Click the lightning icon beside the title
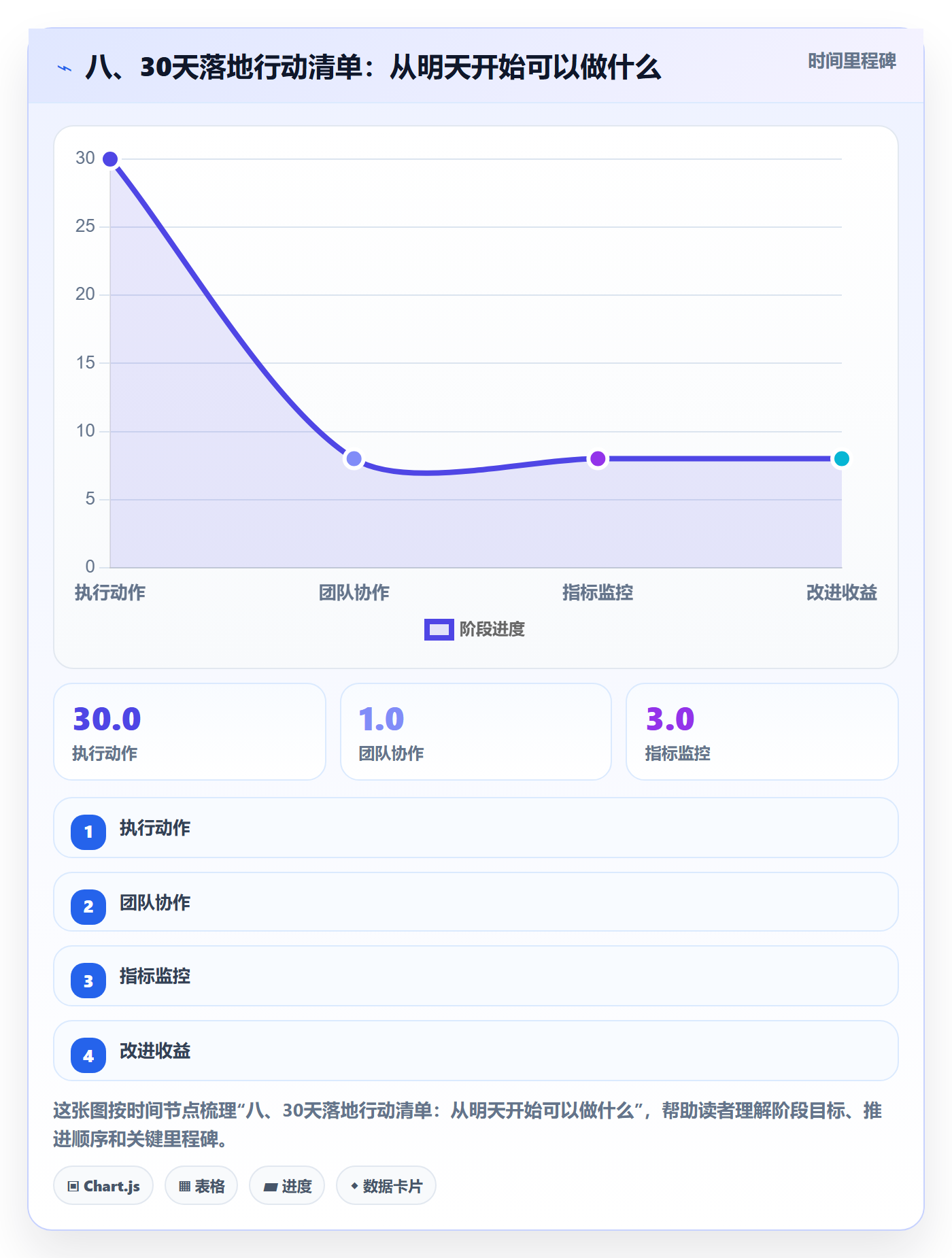 pos(65,68)
